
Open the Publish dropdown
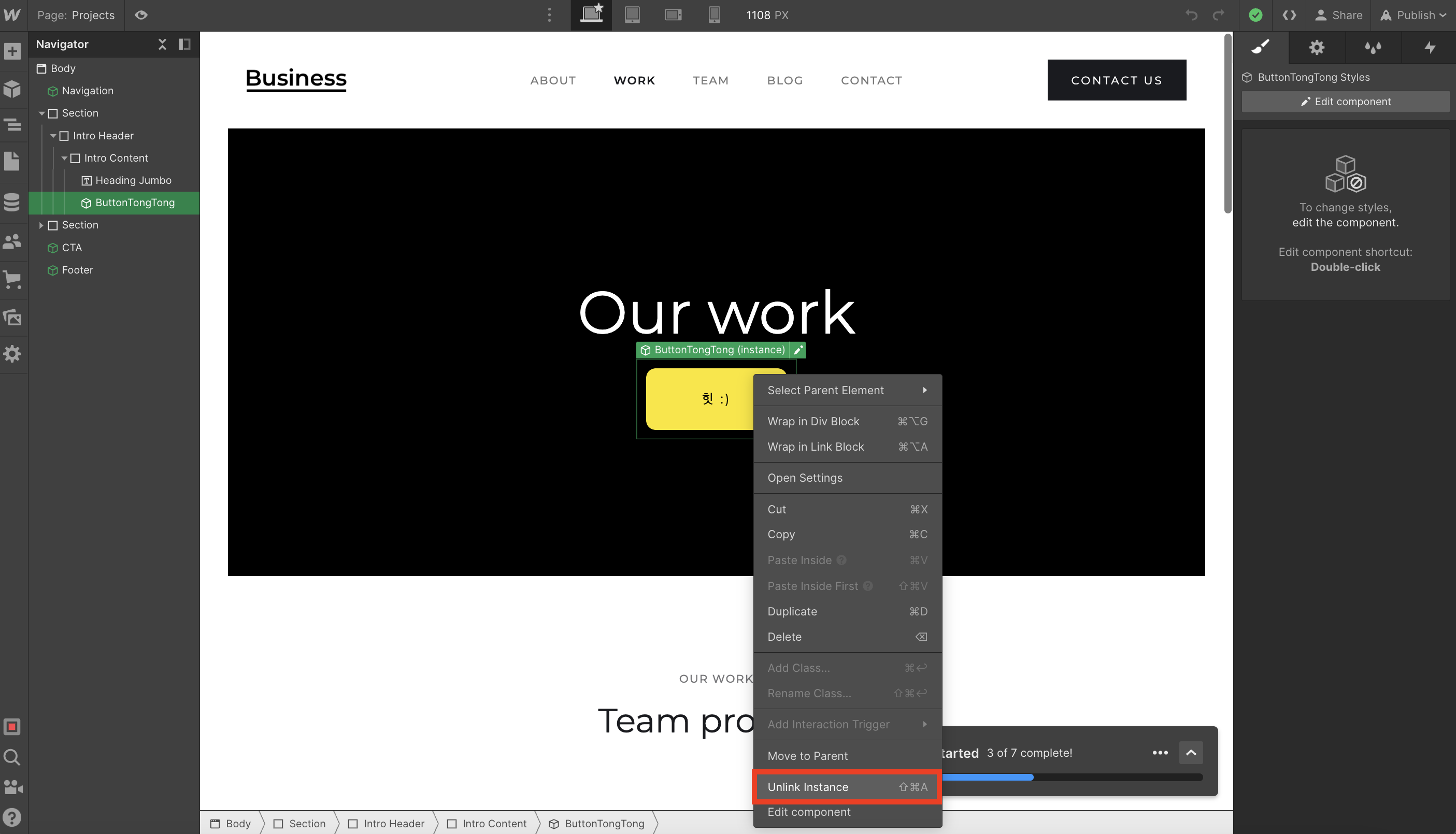[1415, 16]
